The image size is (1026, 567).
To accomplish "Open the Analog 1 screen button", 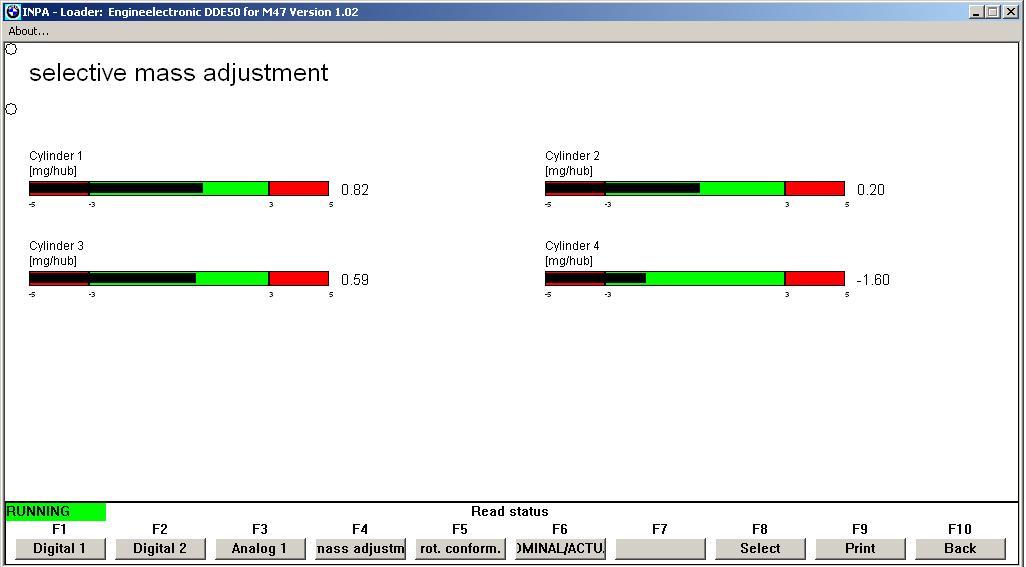I will 260,548.
